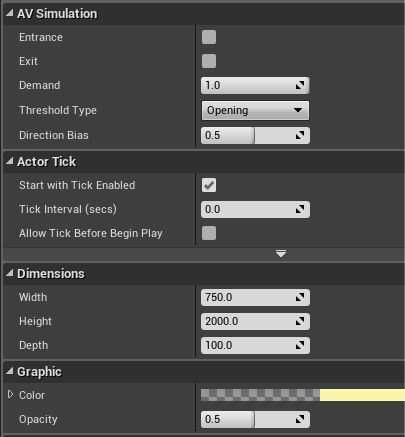Click the Opacity field spinner arrow icon

coord(300,419)
